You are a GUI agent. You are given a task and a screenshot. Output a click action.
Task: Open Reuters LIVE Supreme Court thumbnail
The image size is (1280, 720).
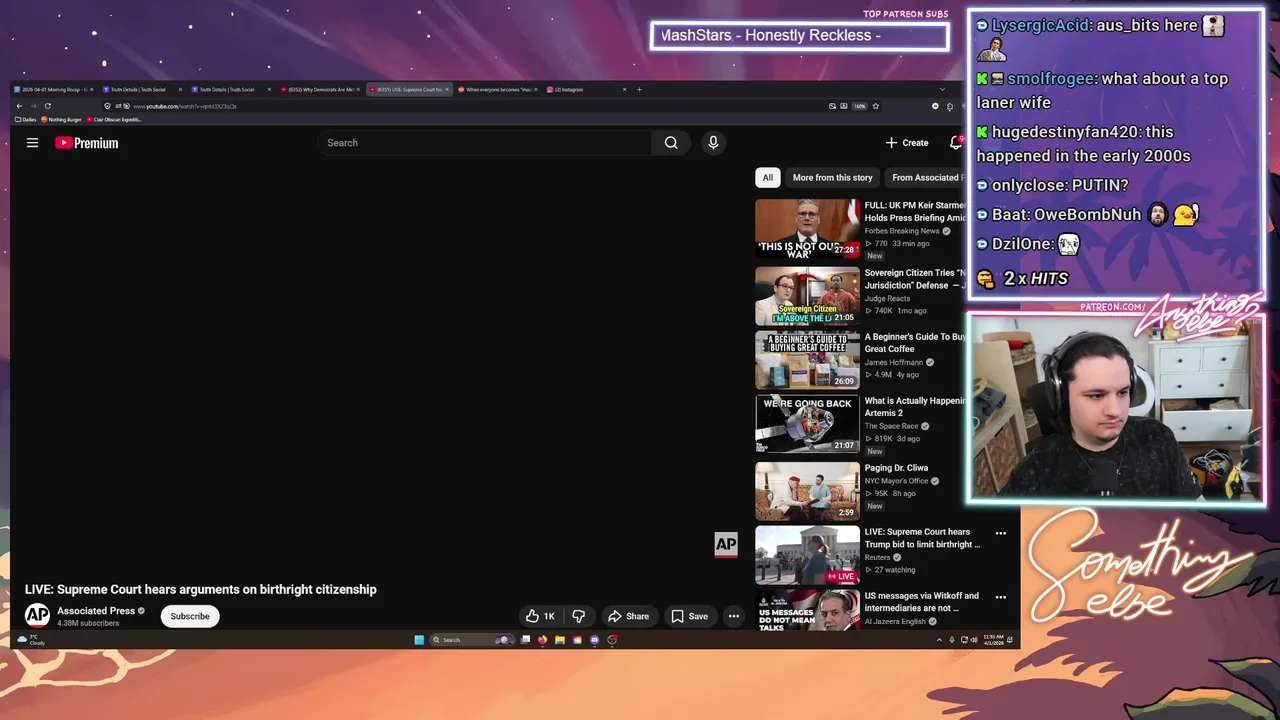tap(807, 555)
